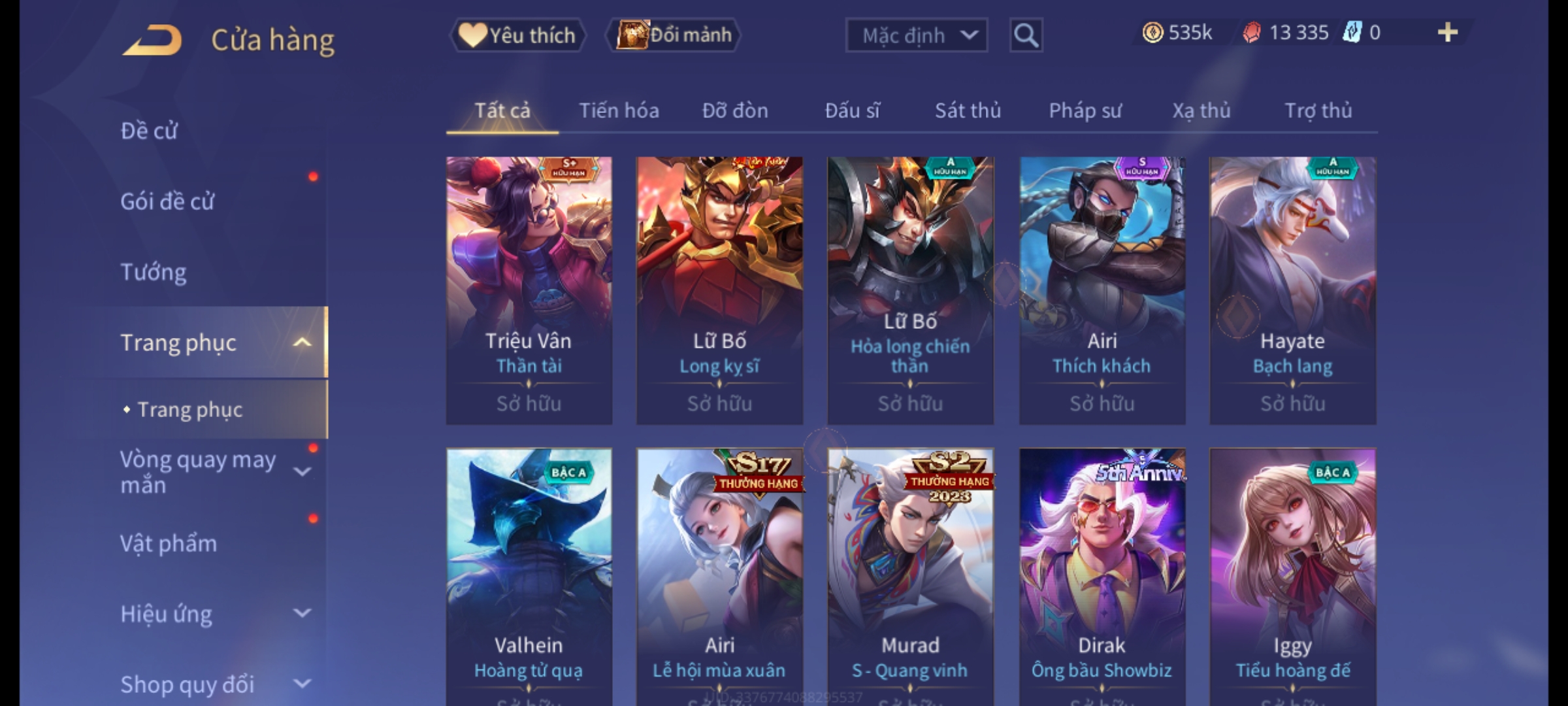Screen dimensions: 1568x706
Task: Select the Sát thủ tab
Action: point(968,110)
